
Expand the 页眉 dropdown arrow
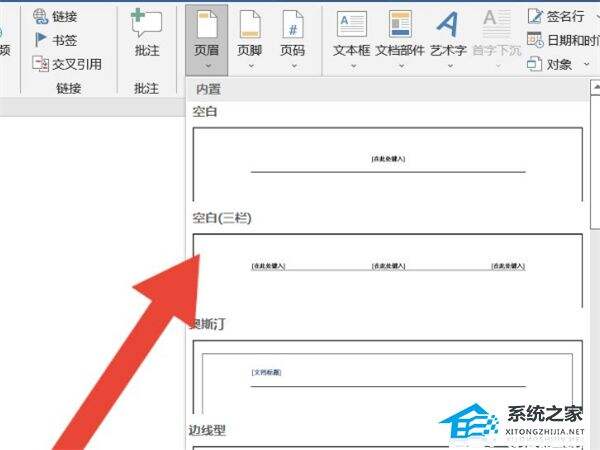pos(208,66)
